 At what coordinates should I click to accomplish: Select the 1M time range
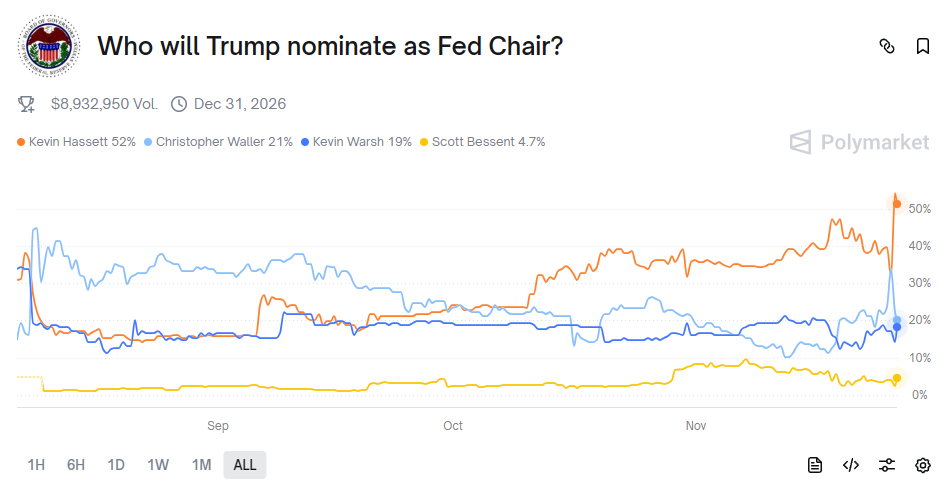(x=201, y=465)
